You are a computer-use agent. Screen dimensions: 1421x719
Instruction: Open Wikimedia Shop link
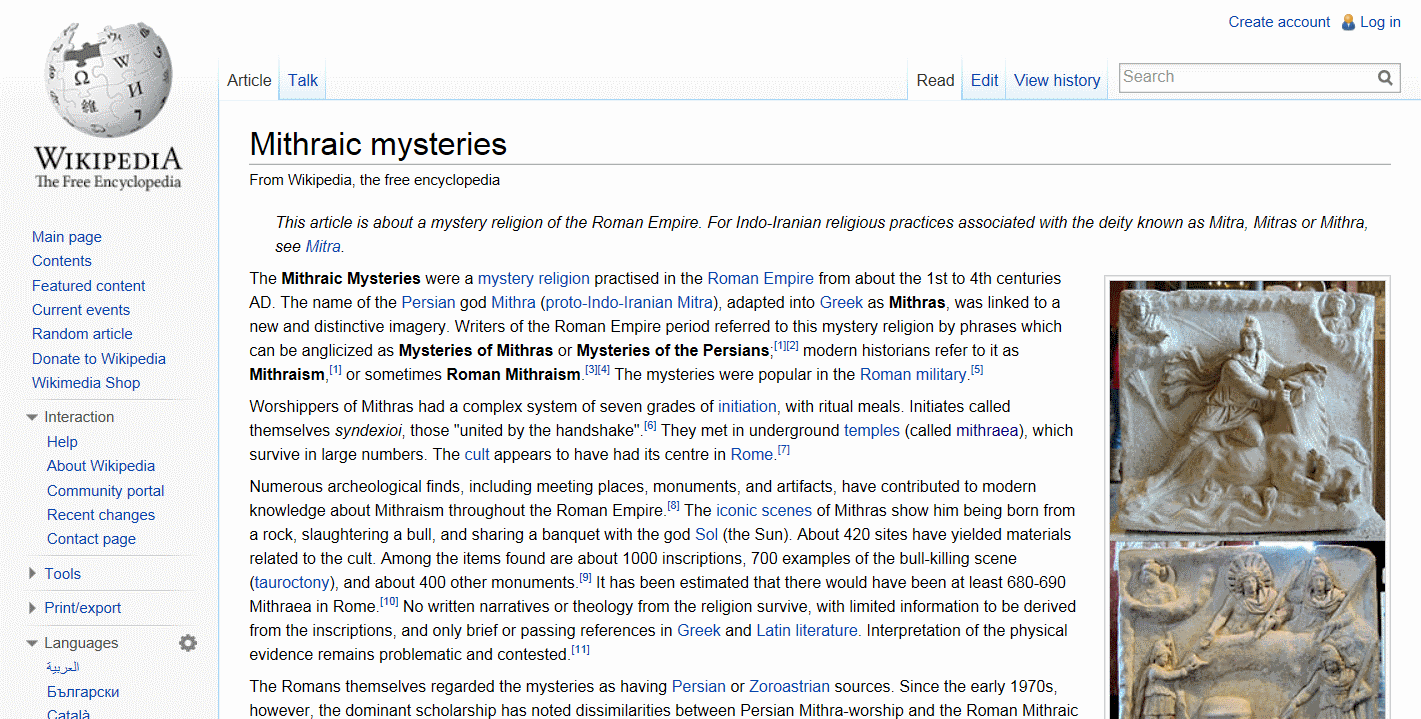point(86,383)
